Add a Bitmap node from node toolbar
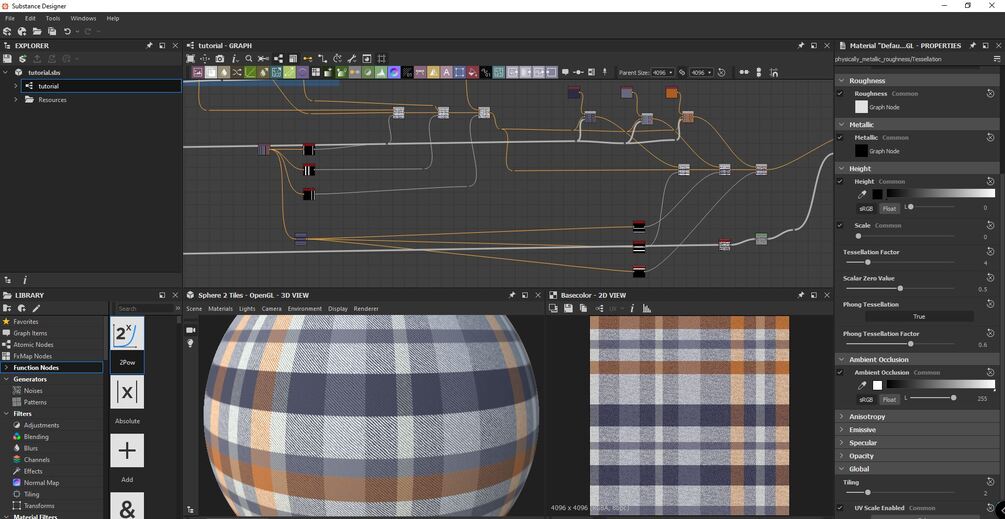Viewport: 1005px width, 519px height. [x=197, y=72]
